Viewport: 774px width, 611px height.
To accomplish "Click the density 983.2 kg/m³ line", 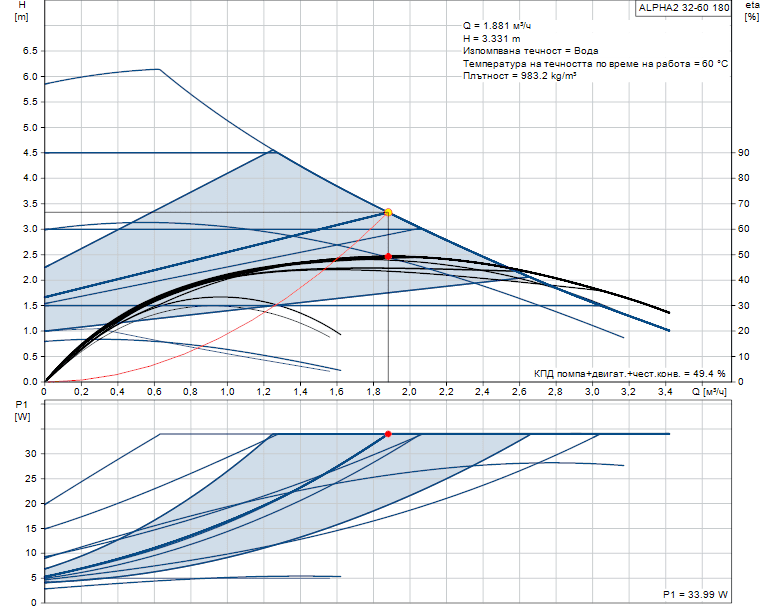I will pyautogui.click(x=520, y=75).
